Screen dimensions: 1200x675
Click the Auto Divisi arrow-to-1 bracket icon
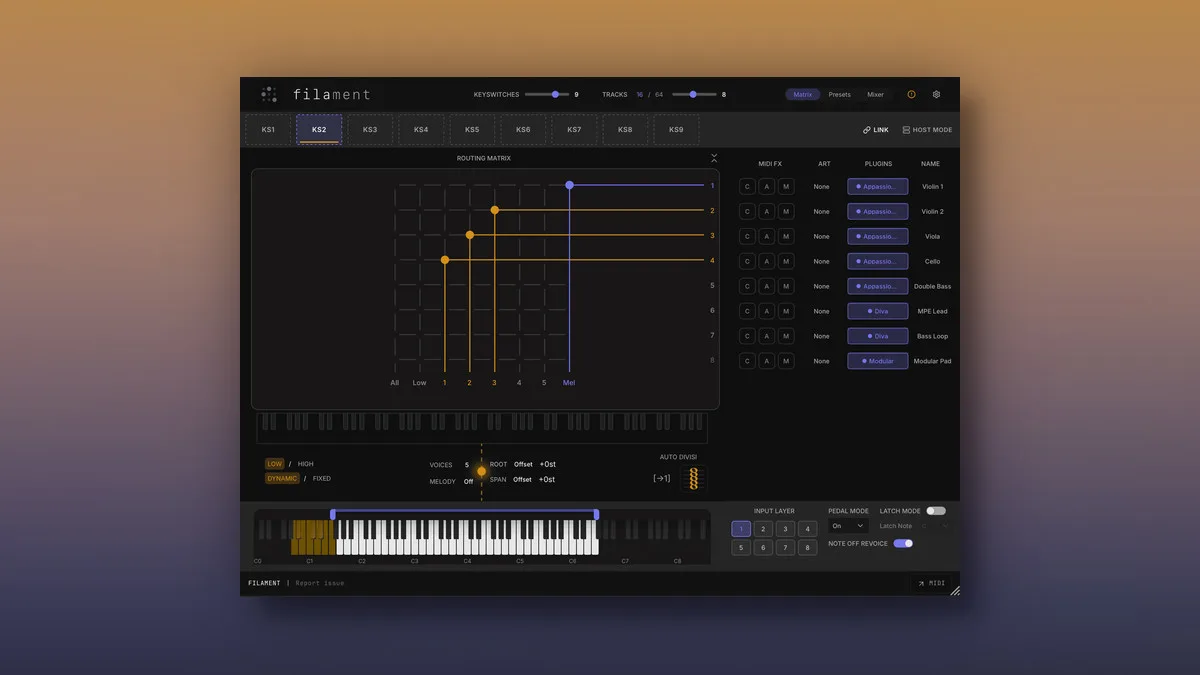coord(662,478)
